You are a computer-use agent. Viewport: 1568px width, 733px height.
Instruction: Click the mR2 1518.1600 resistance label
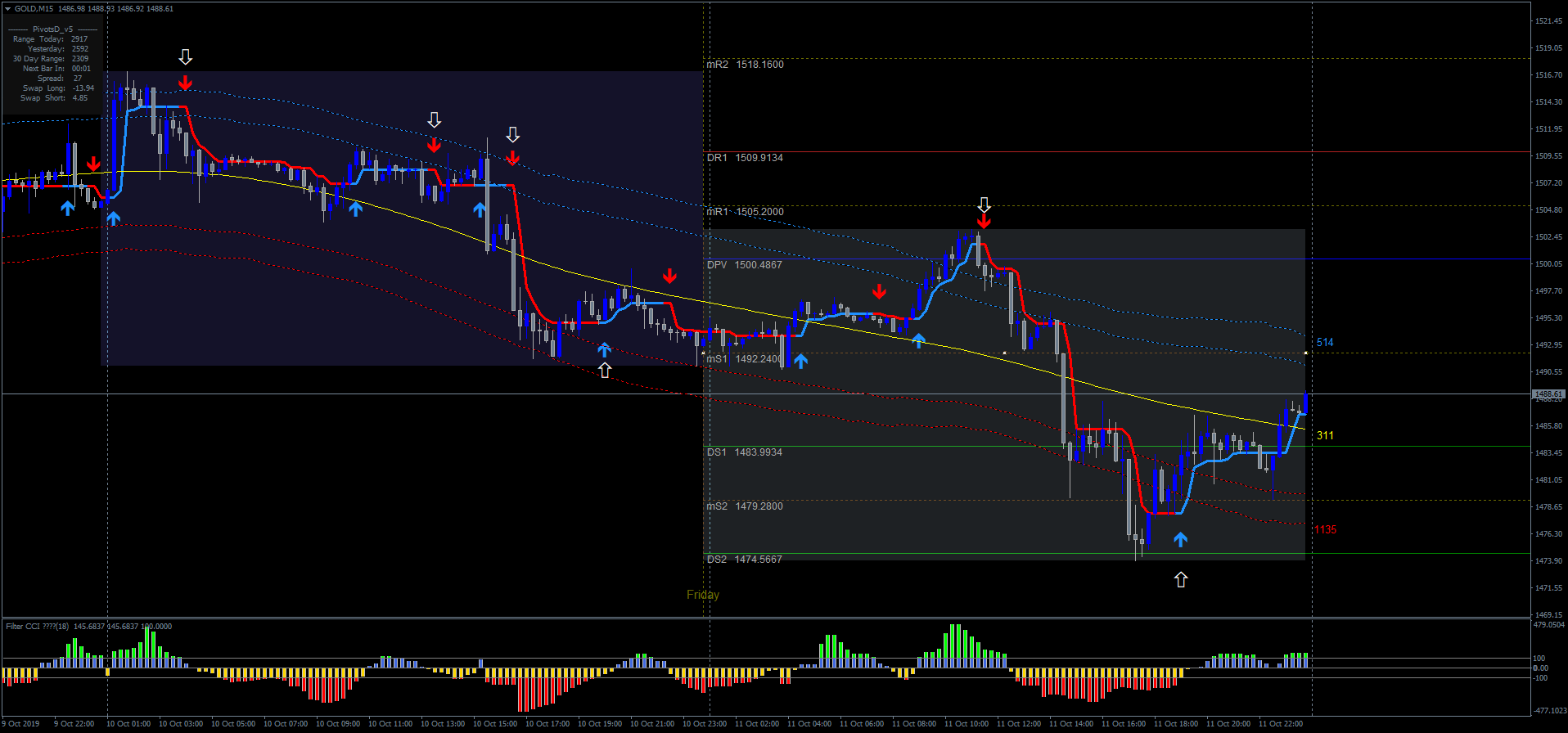pos(745,65)
